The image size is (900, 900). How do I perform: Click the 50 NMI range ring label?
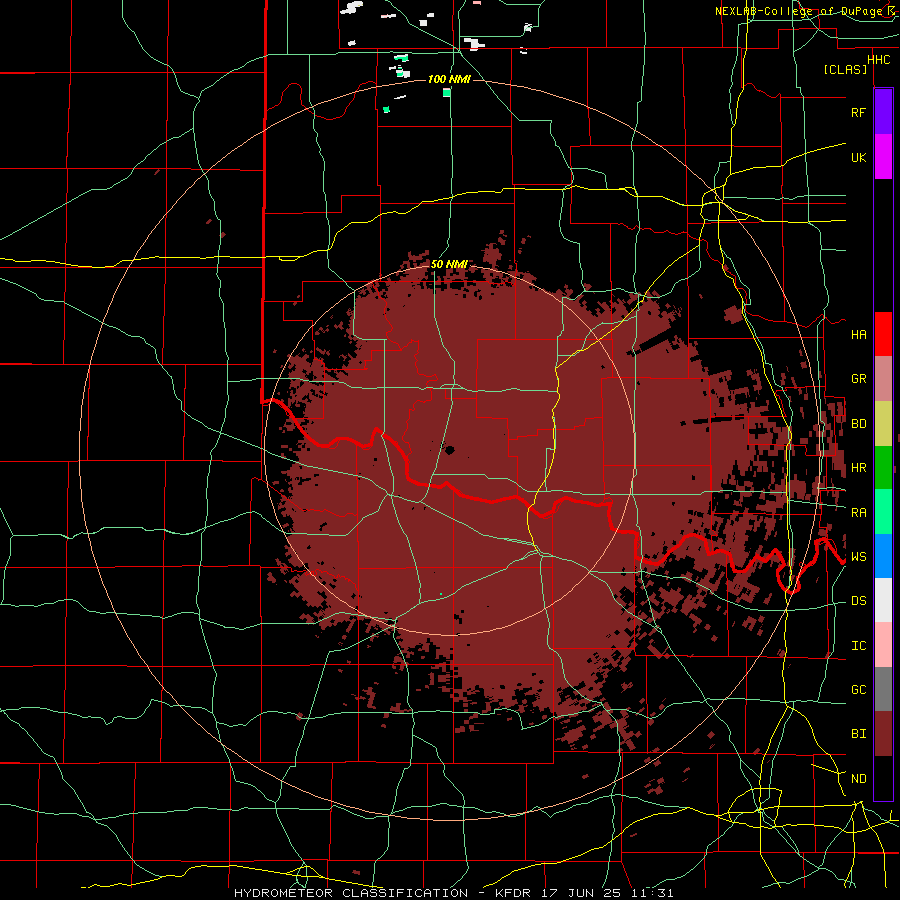(449, 264)
